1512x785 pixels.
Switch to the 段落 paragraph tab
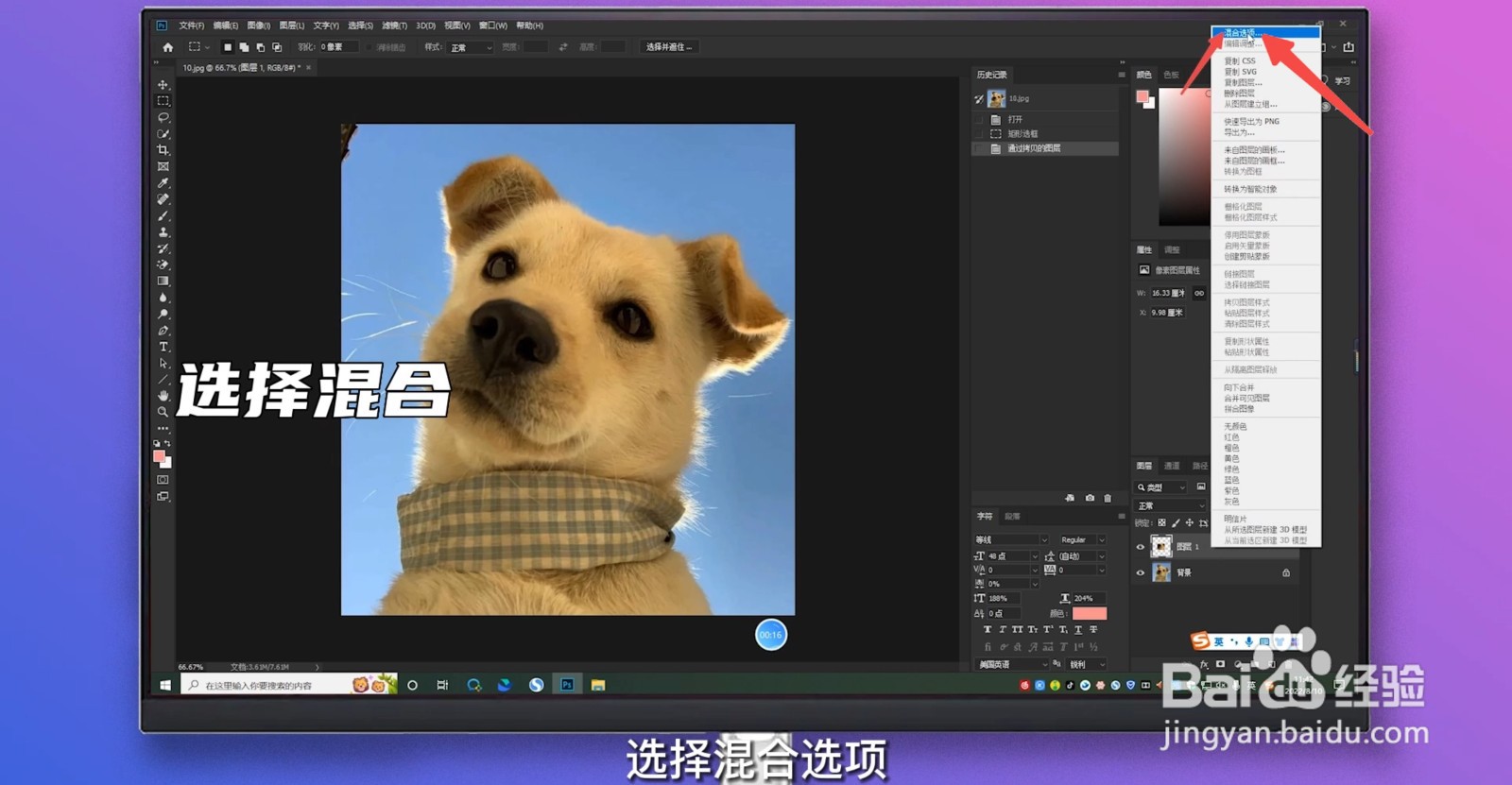point(1012,517)
